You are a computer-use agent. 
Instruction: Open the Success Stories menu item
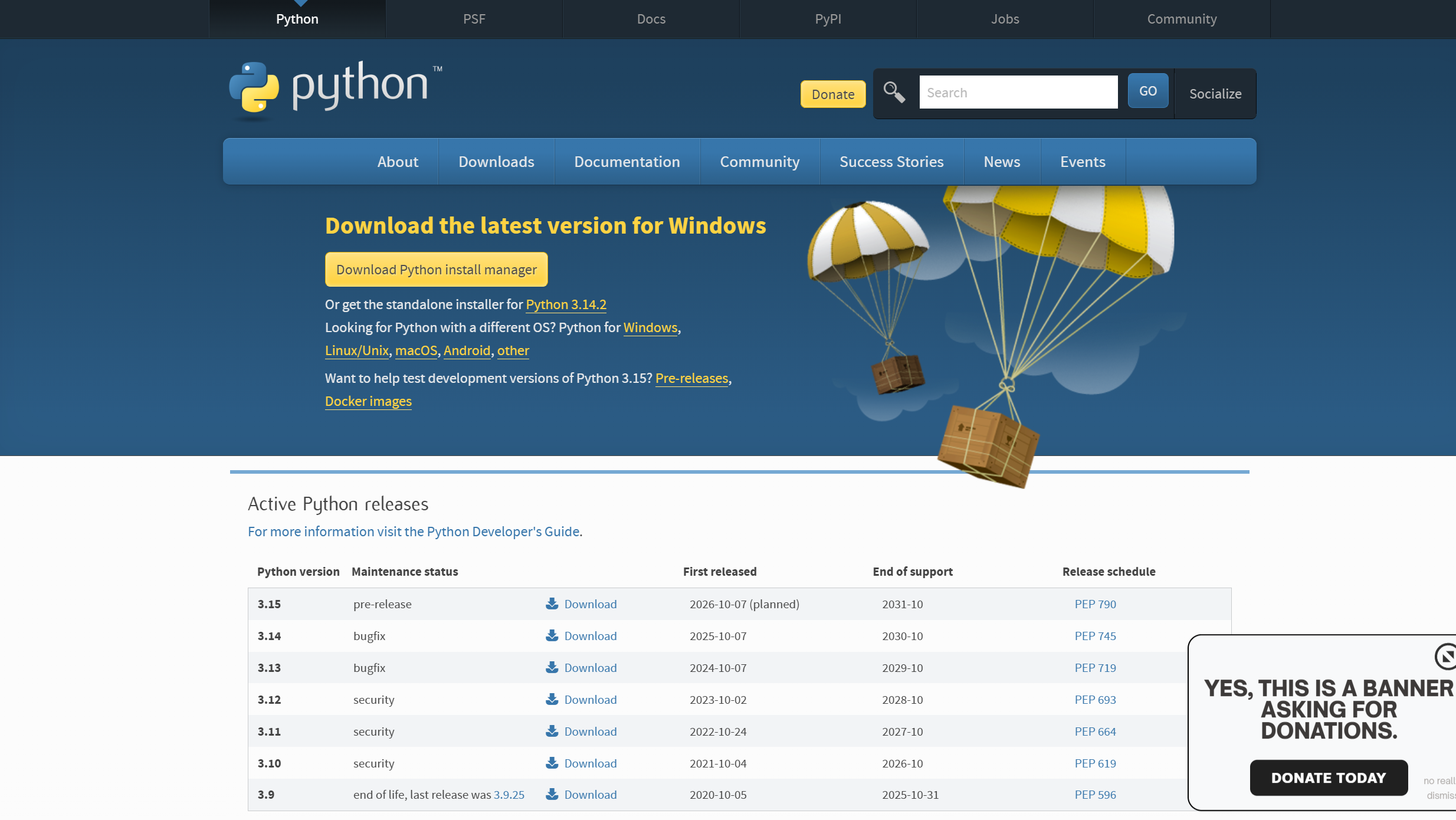click(x=891, y=162)
